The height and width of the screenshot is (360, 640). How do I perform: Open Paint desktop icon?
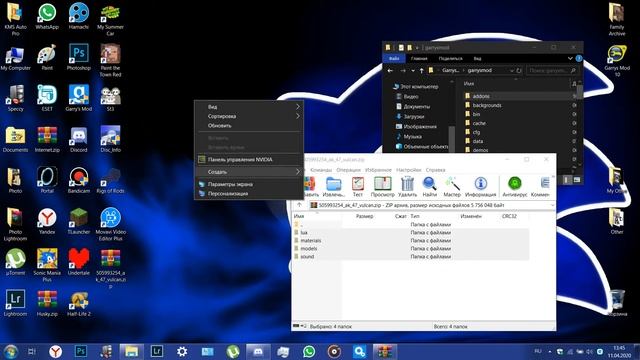pyautogui.click(x=47, y=57)
